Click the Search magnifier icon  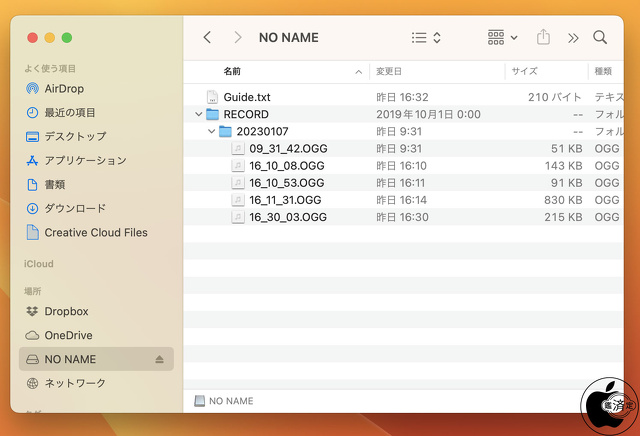coord(600,37)
